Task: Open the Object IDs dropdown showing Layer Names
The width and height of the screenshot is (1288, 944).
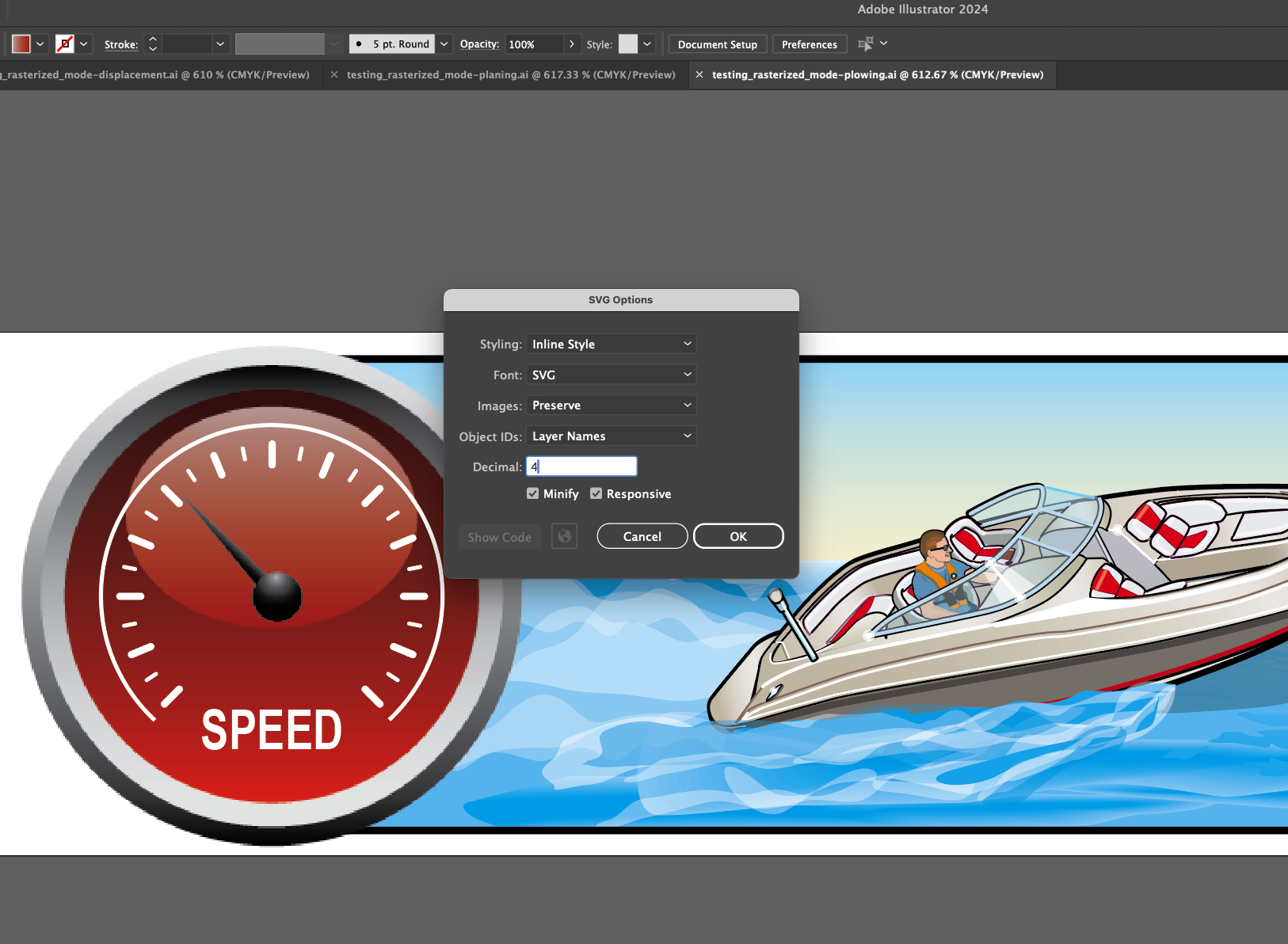Action: click(x=611, y=436)
